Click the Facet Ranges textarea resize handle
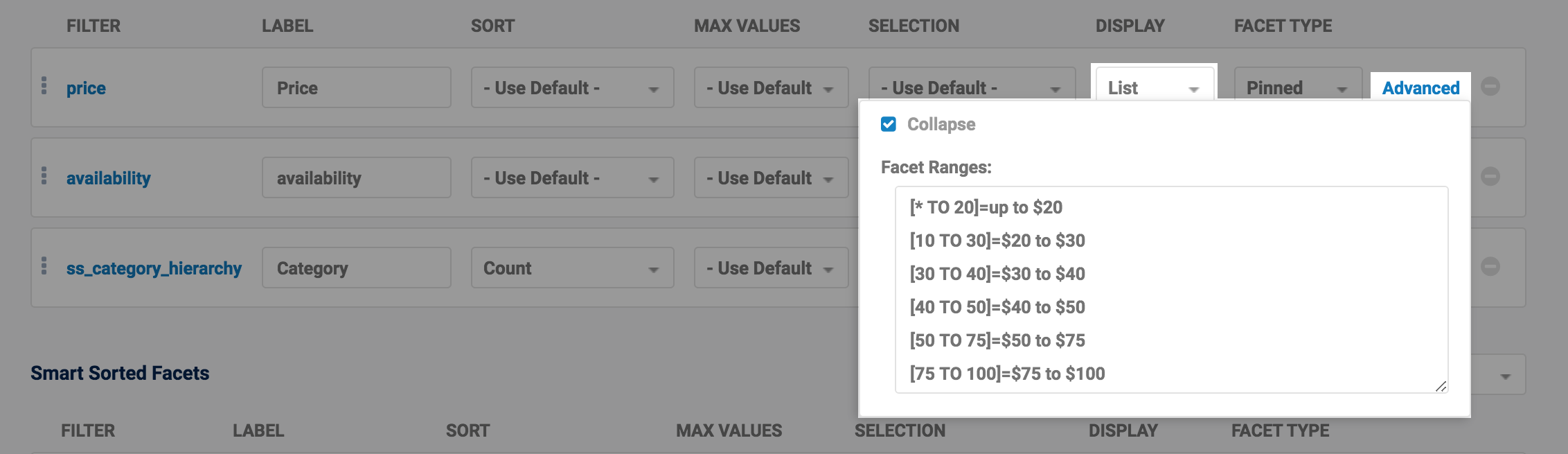The height and width of the screenshot is (454, 1568). pyautogui.click(x=1441, y=387)
